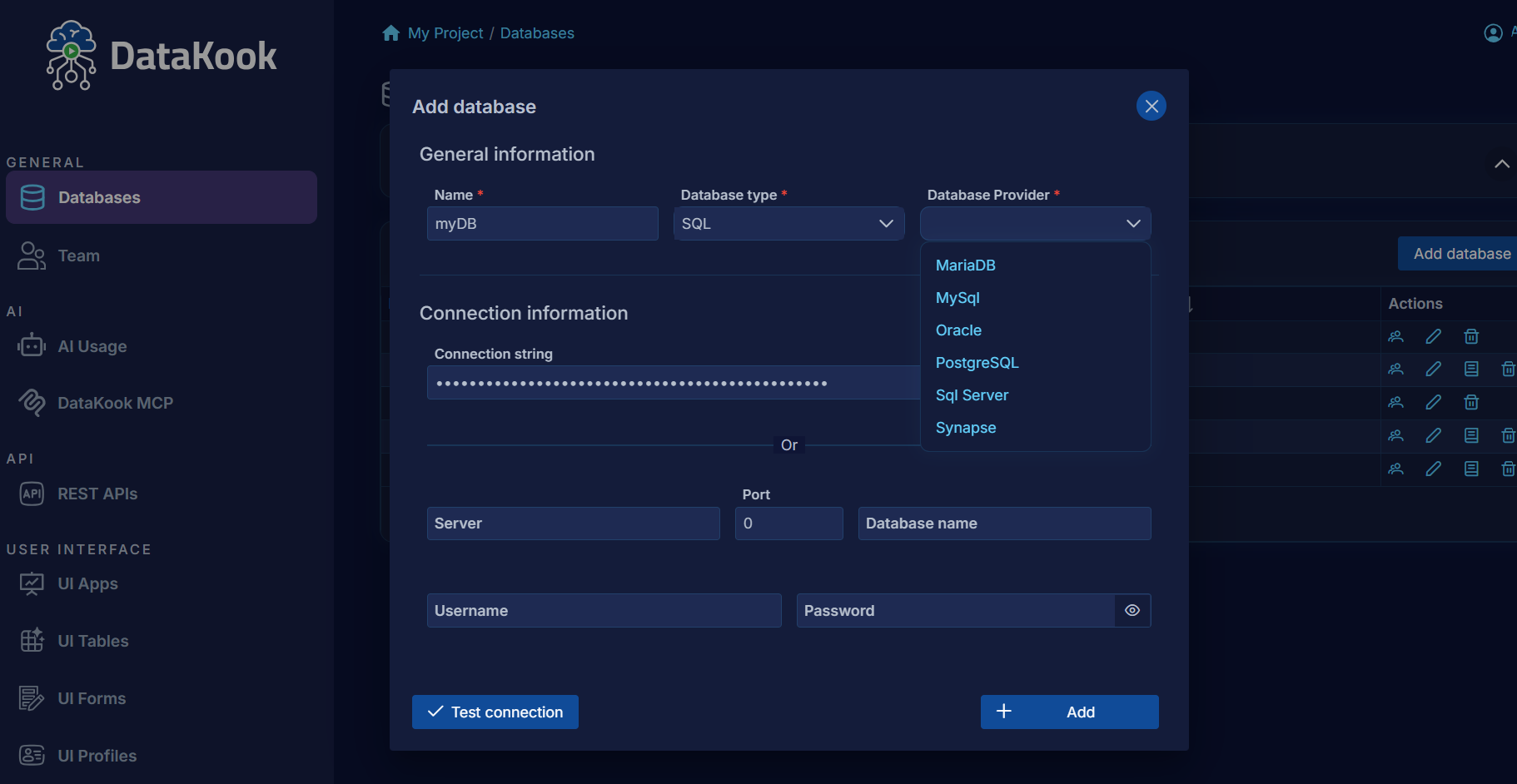
Task: Click the pencil edit icon in the last Actions row
Action: 1433,469
